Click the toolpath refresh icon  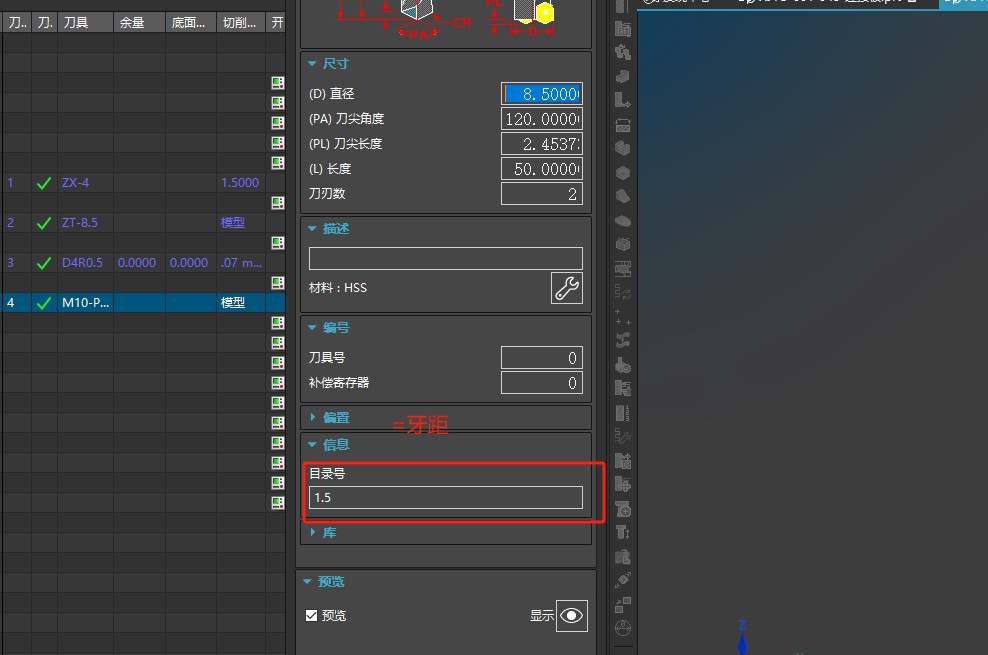coord(623,292)
